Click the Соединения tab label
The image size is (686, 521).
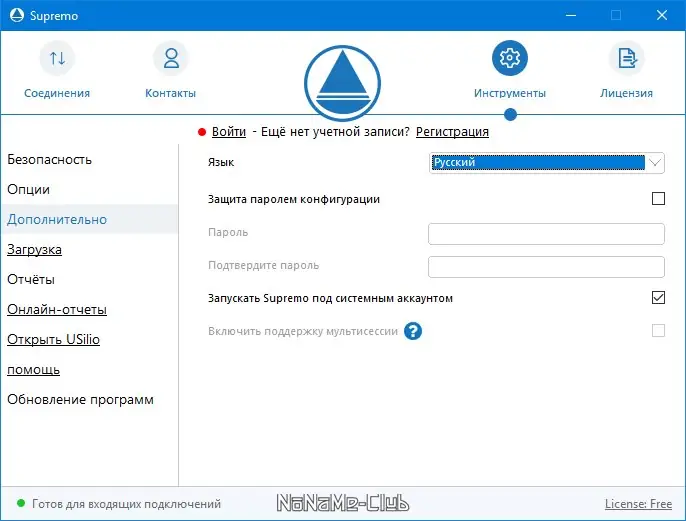(x=57, y=93)
